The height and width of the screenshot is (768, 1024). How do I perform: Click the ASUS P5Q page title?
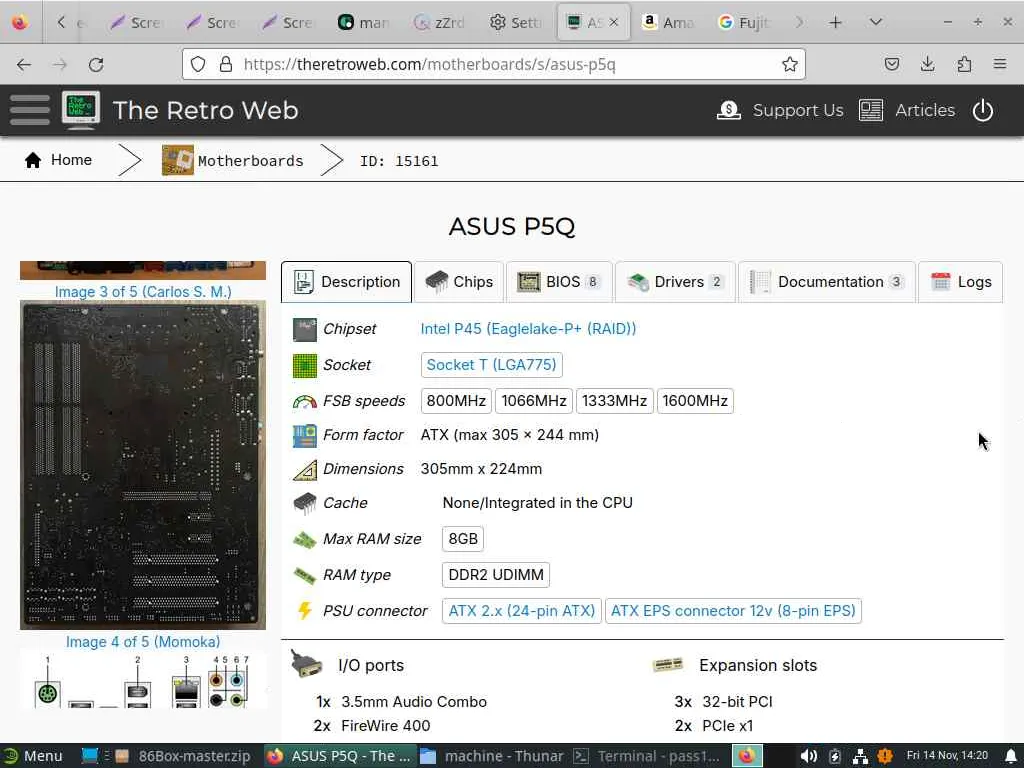point(512,227)
